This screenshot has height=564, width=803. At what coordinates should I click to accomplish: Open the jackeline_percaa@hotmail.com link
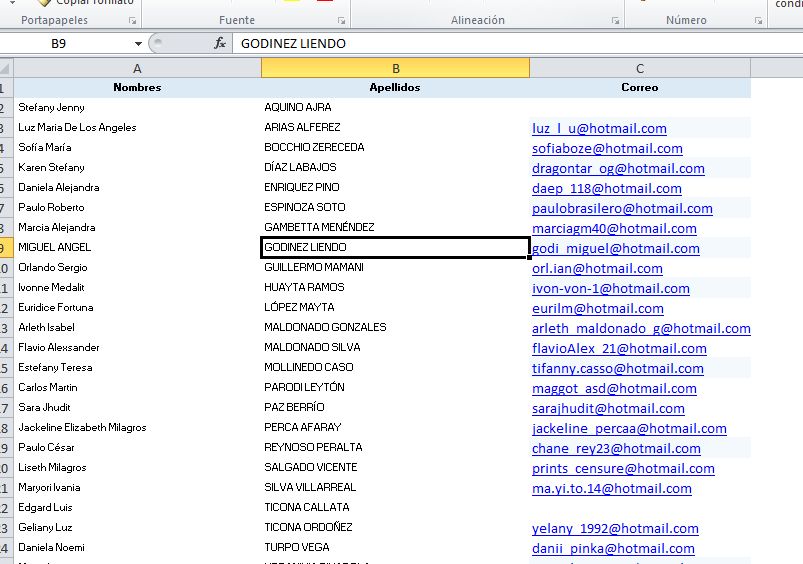[x=629, y=428]
